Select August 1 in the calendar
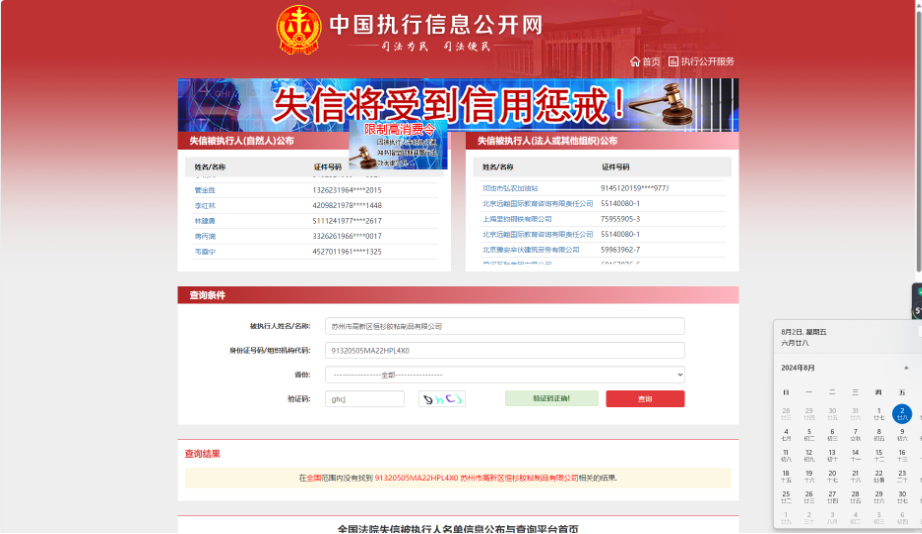 (x=878, y=413)
